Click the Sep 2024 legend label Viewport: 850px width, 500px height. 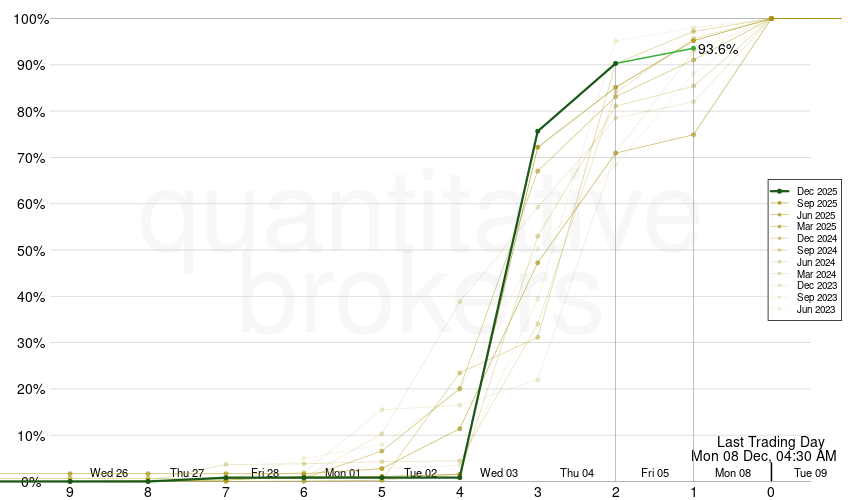pos(816,250)
